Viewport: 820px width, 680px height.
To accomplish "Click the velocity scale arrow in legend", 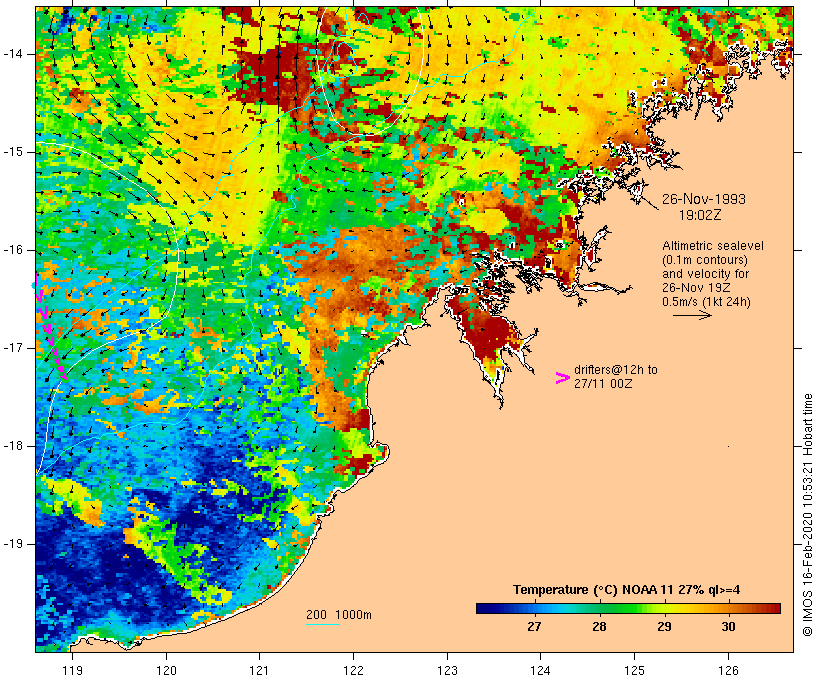I will (x=692, y=315).
